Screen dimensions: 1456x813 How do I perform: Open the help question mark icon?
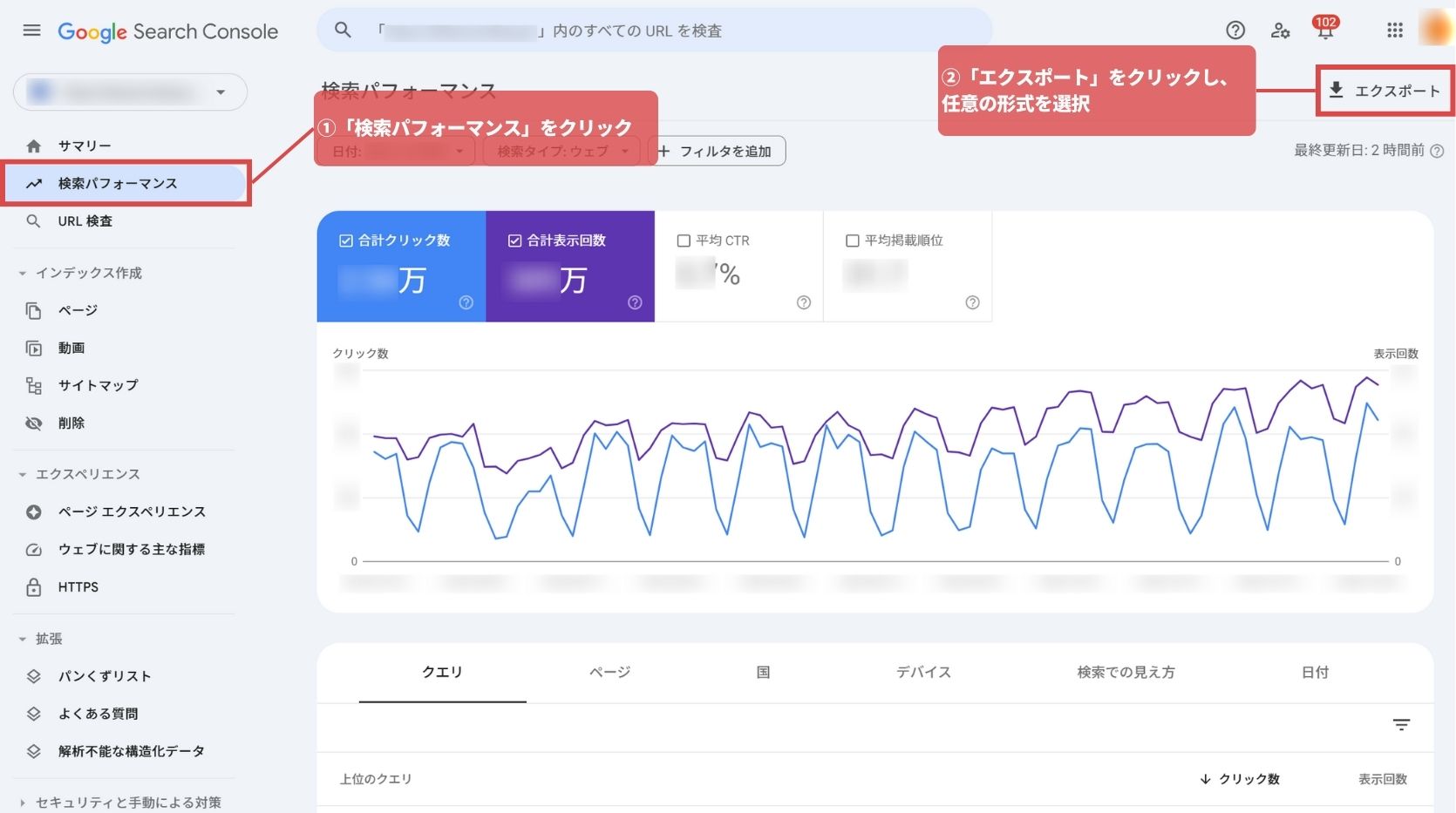[1235, 30]
